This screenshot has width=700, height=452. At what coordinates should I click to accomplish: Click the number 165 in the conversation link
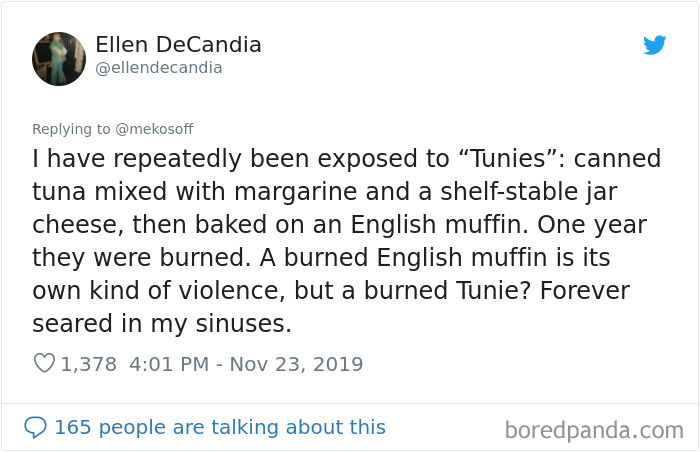click(73, 427)
